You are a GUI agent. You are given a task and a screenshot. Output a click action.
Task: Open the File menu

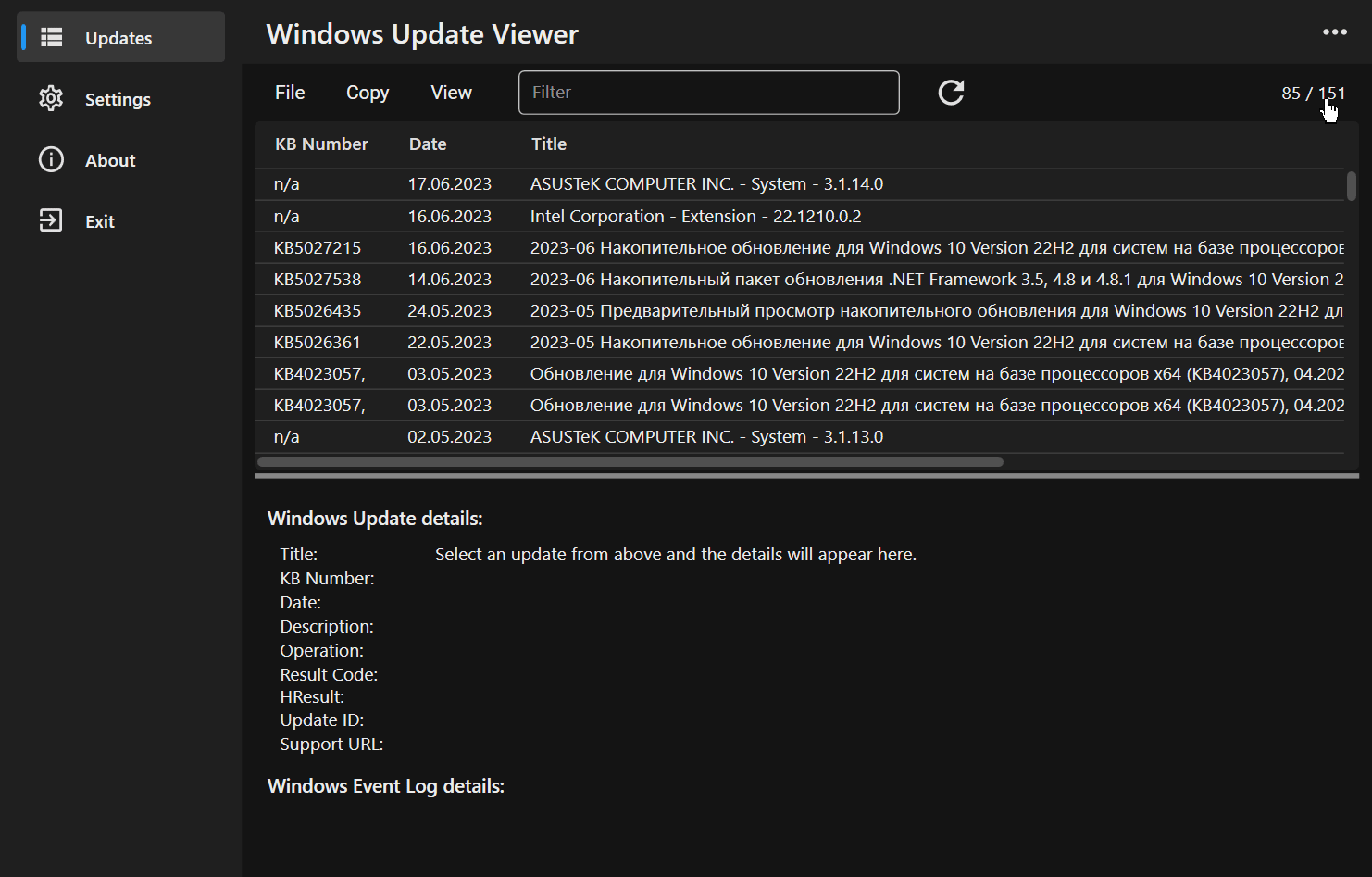289,93
